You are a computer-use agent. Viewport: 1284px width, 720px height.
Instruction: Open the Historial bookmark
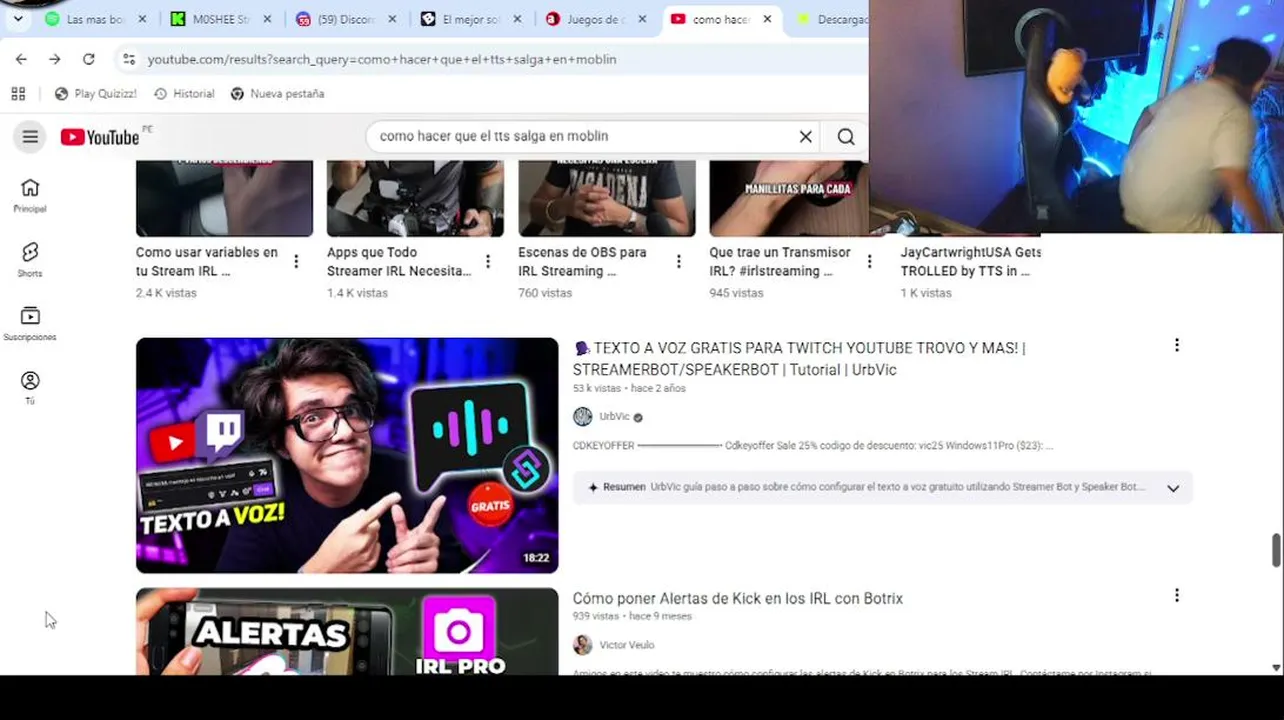[x=184, y=94]
